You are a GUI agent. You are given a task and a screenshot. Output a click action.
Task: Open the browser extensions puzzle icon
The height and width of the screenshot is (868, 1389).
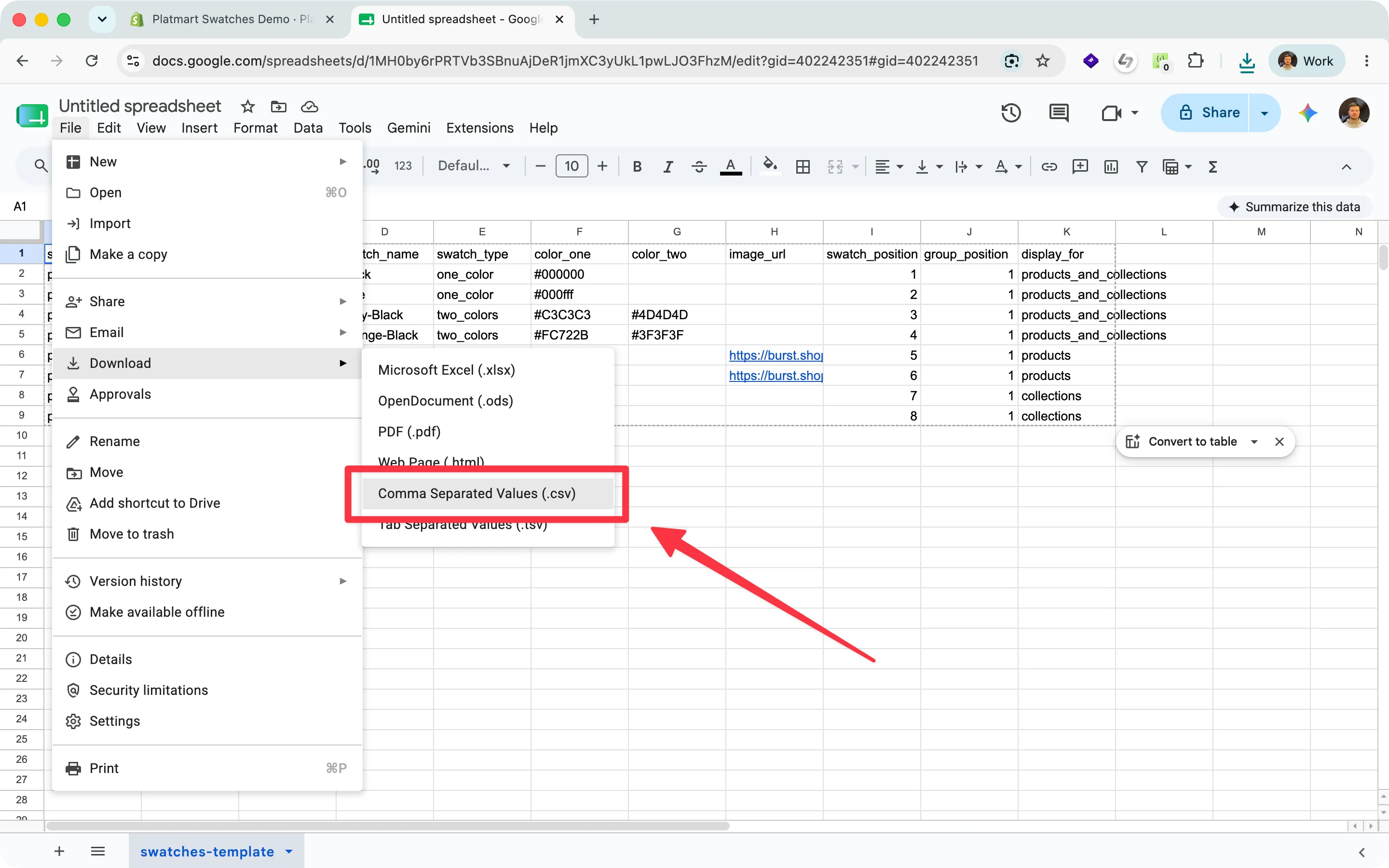click(1196, 61)
